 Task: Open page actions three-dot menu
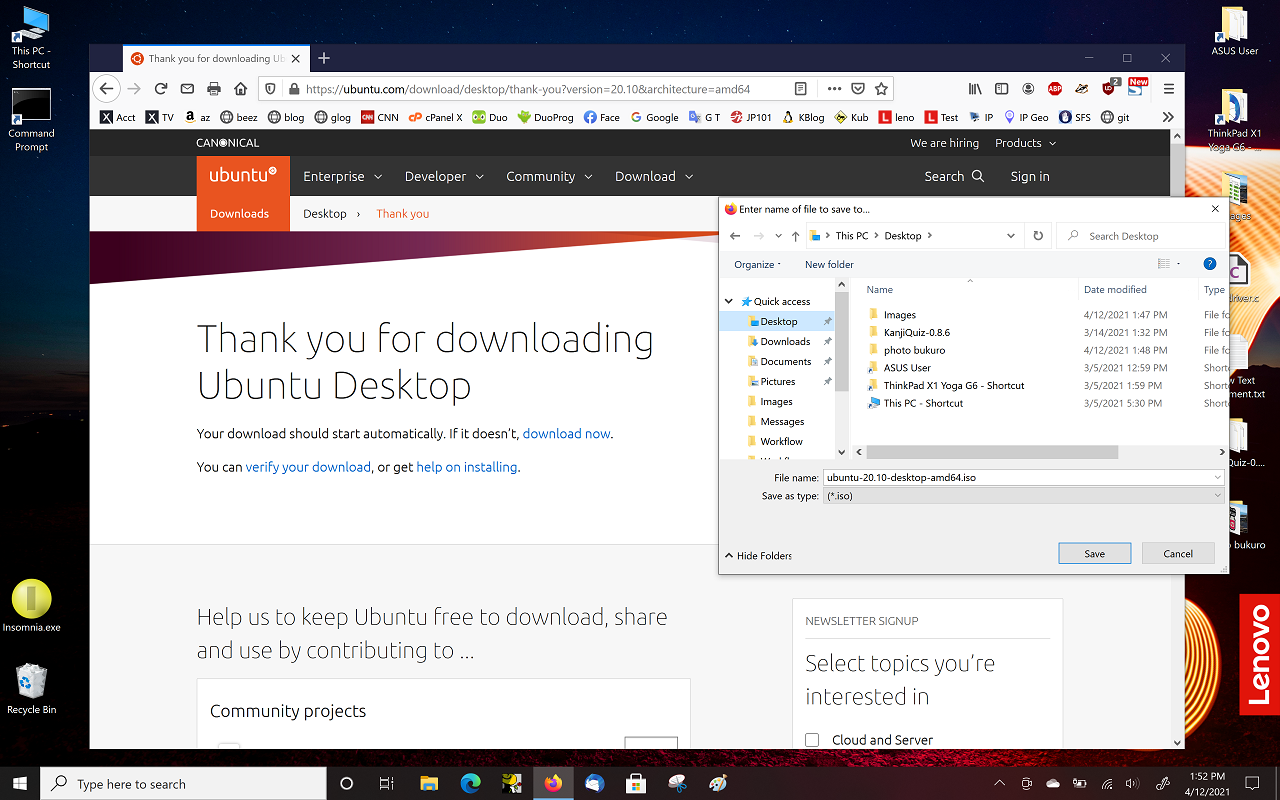[833, 89]
